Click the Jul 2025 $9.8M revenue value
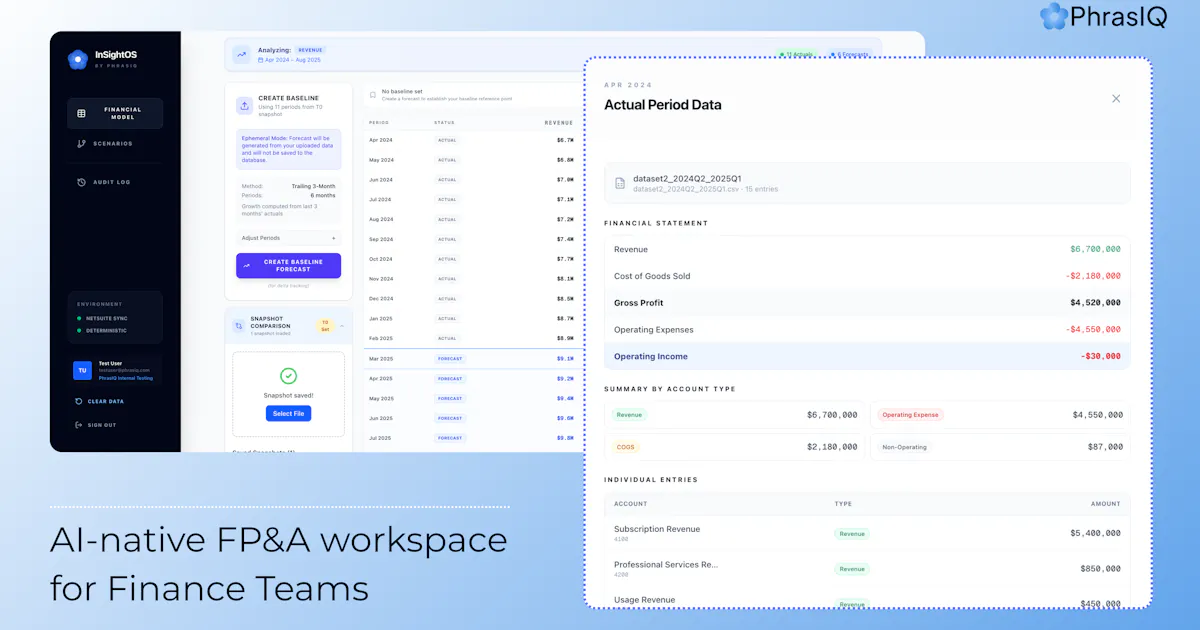 click(565, 438)
